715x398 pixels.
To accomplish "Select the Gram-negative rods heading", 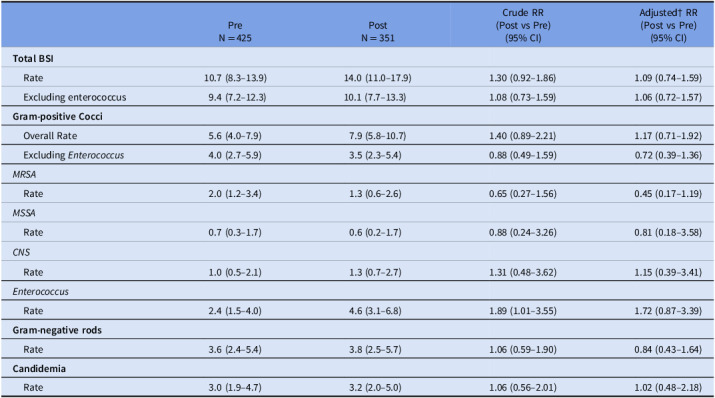I will point(57,330).
